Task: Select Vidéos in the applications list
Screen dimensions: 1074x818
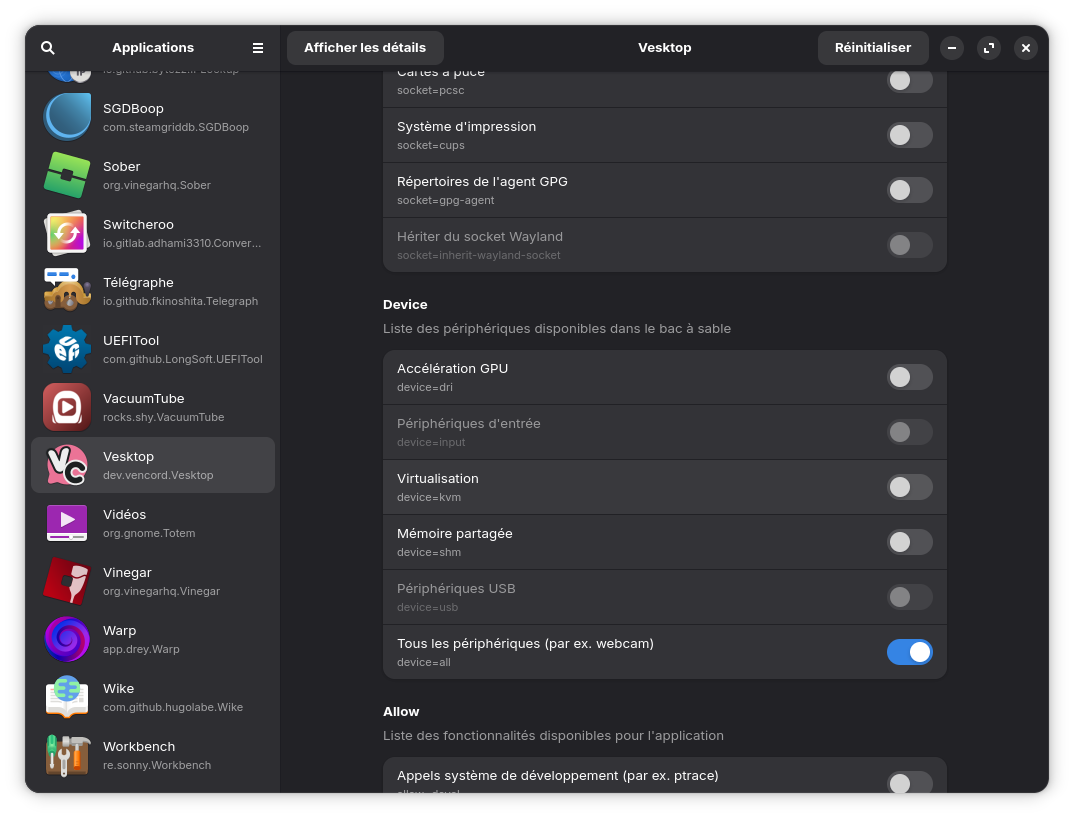Action: [x=153, y=523]
